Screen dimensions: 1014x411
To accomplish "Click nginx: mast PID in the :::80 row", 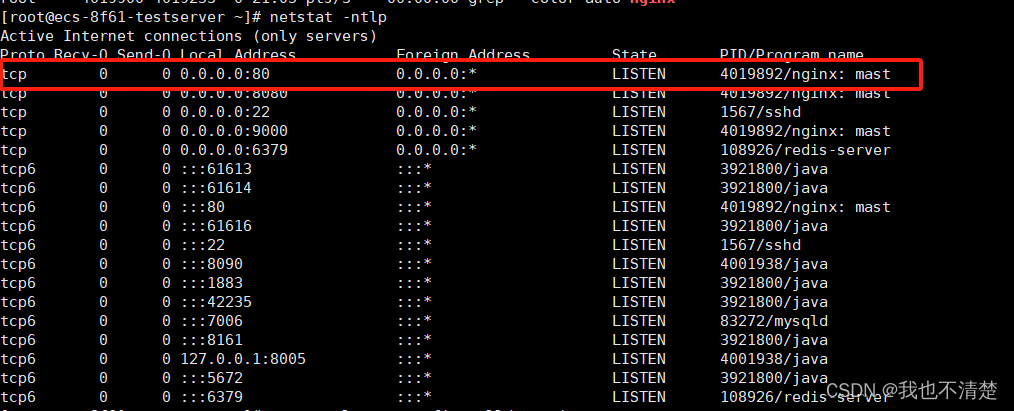I will pyautogui.click(x=805, y=207).
